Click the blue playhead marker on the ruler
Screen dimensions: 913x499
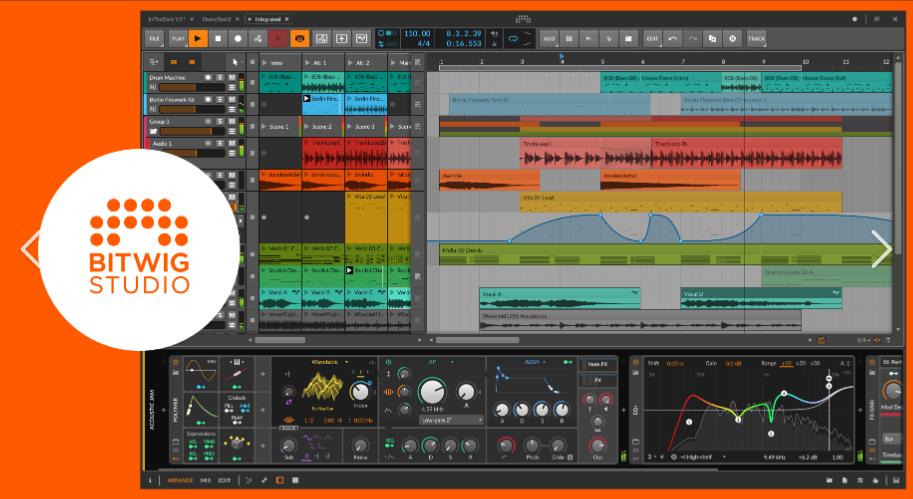(562, 56)
